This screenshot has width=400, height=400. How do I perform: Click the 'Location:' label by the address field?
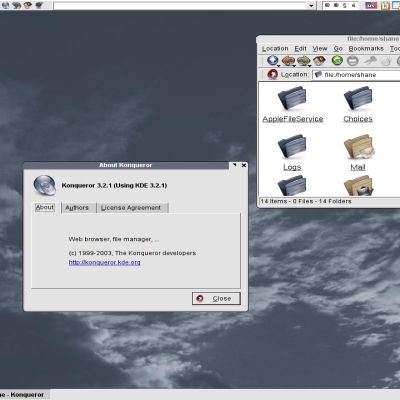(x=295, y=74)
